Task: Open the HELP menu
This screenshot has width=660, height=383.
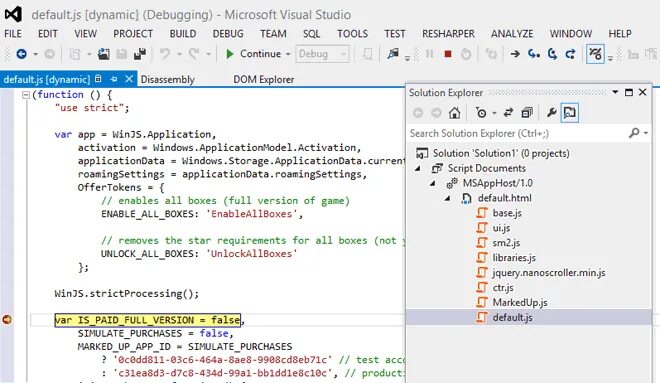Action: point(620,34)
